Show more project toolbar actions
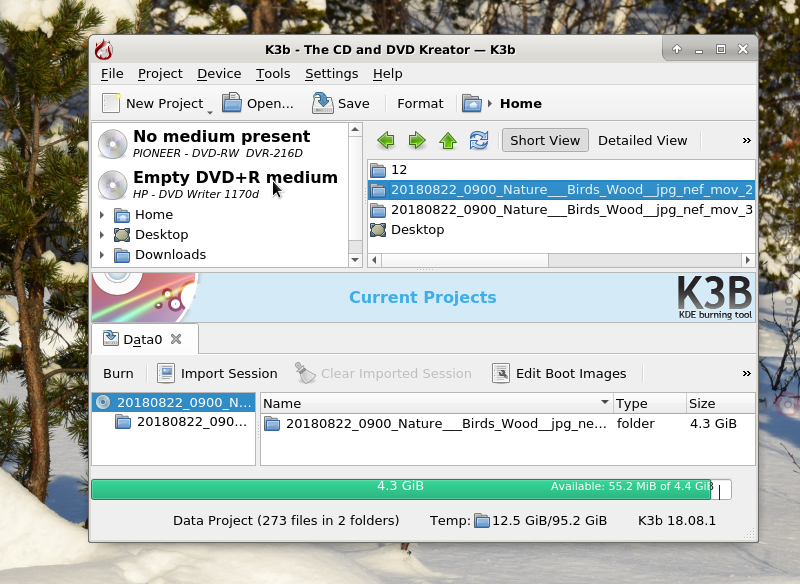The height and width of the screenshot is (584, 800). point(746,373)
